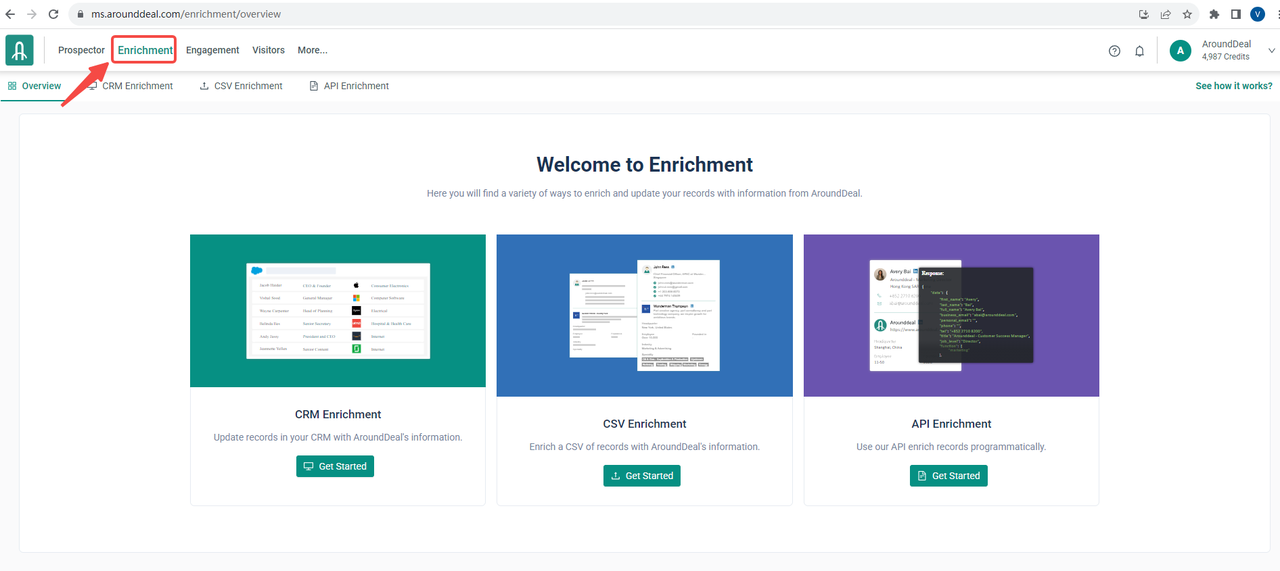This screenshot has height=571, width=1280.
Task: Click Get Started under CRM Enrichment
Action: pos(335,466)
